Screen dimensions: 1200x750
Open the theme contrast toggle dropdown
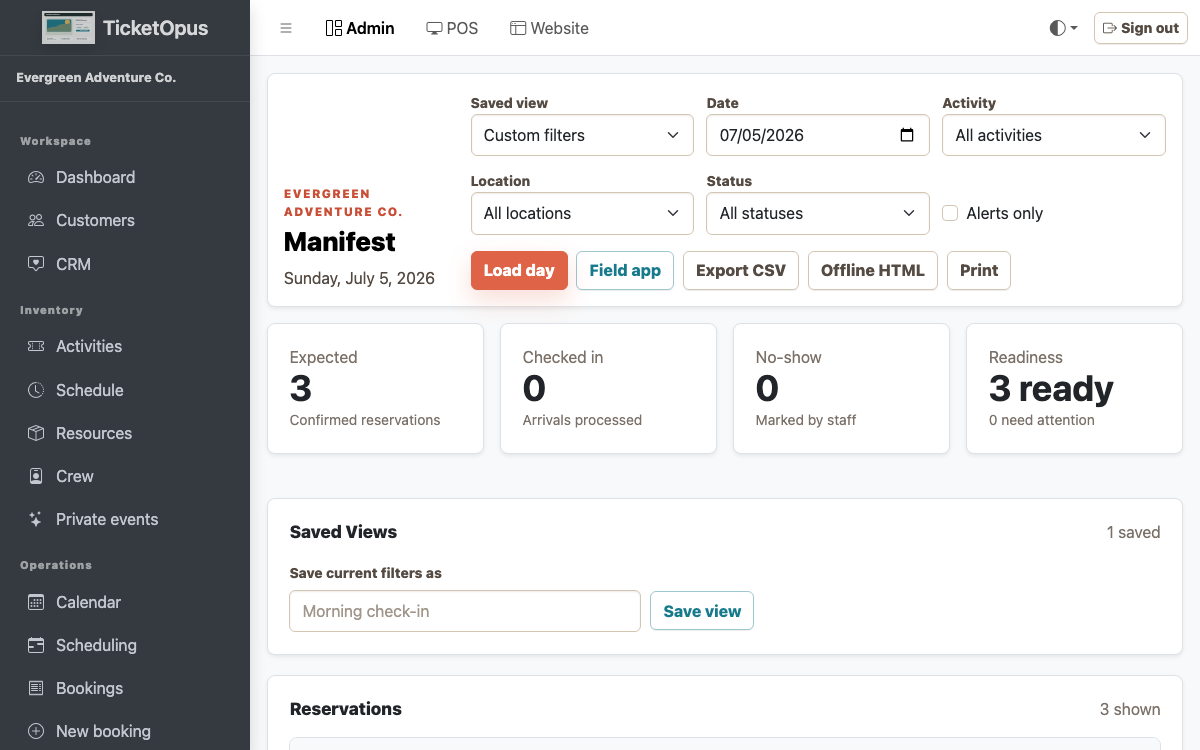1063,28
